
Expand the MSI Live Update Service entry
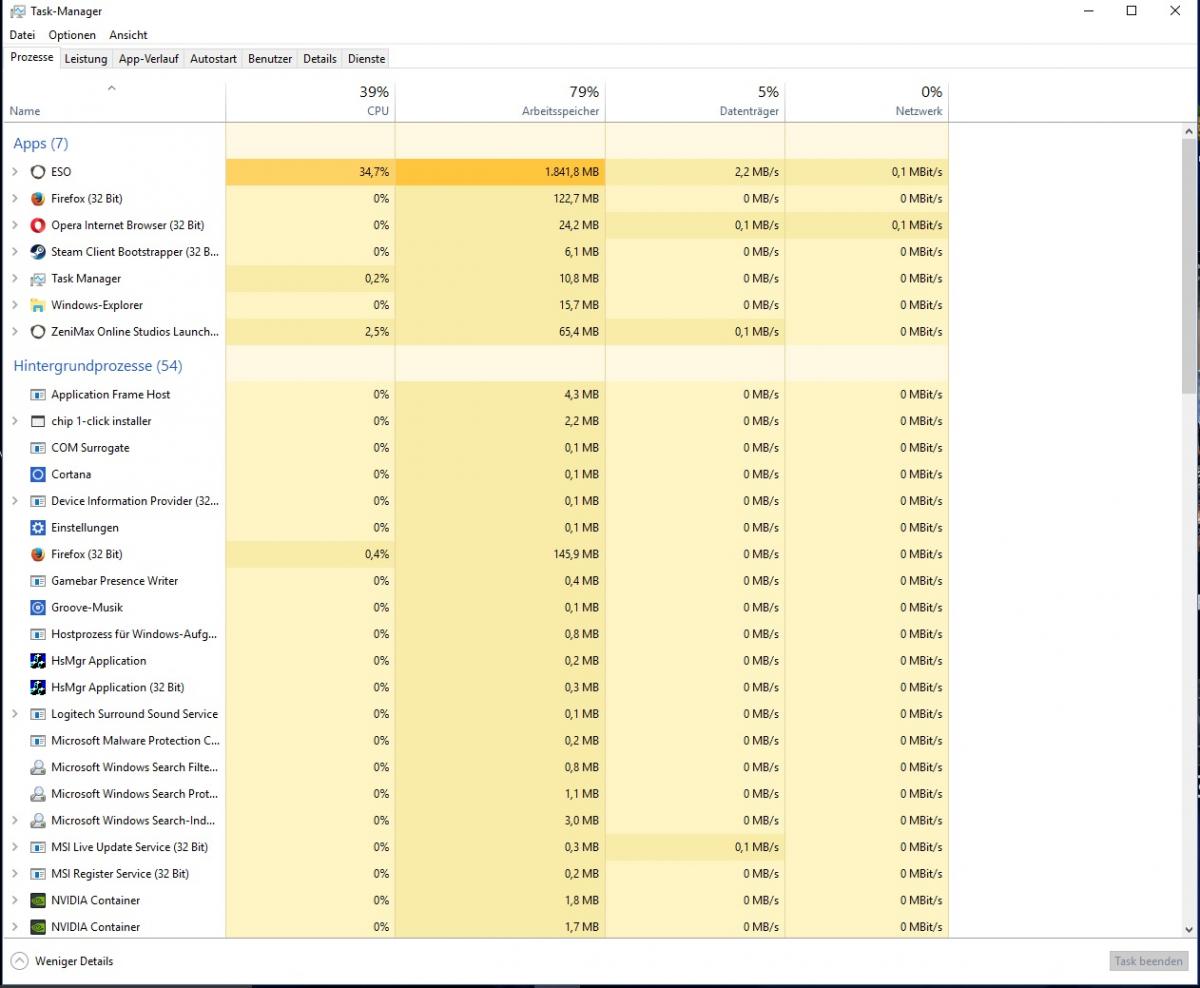[14, 847]
